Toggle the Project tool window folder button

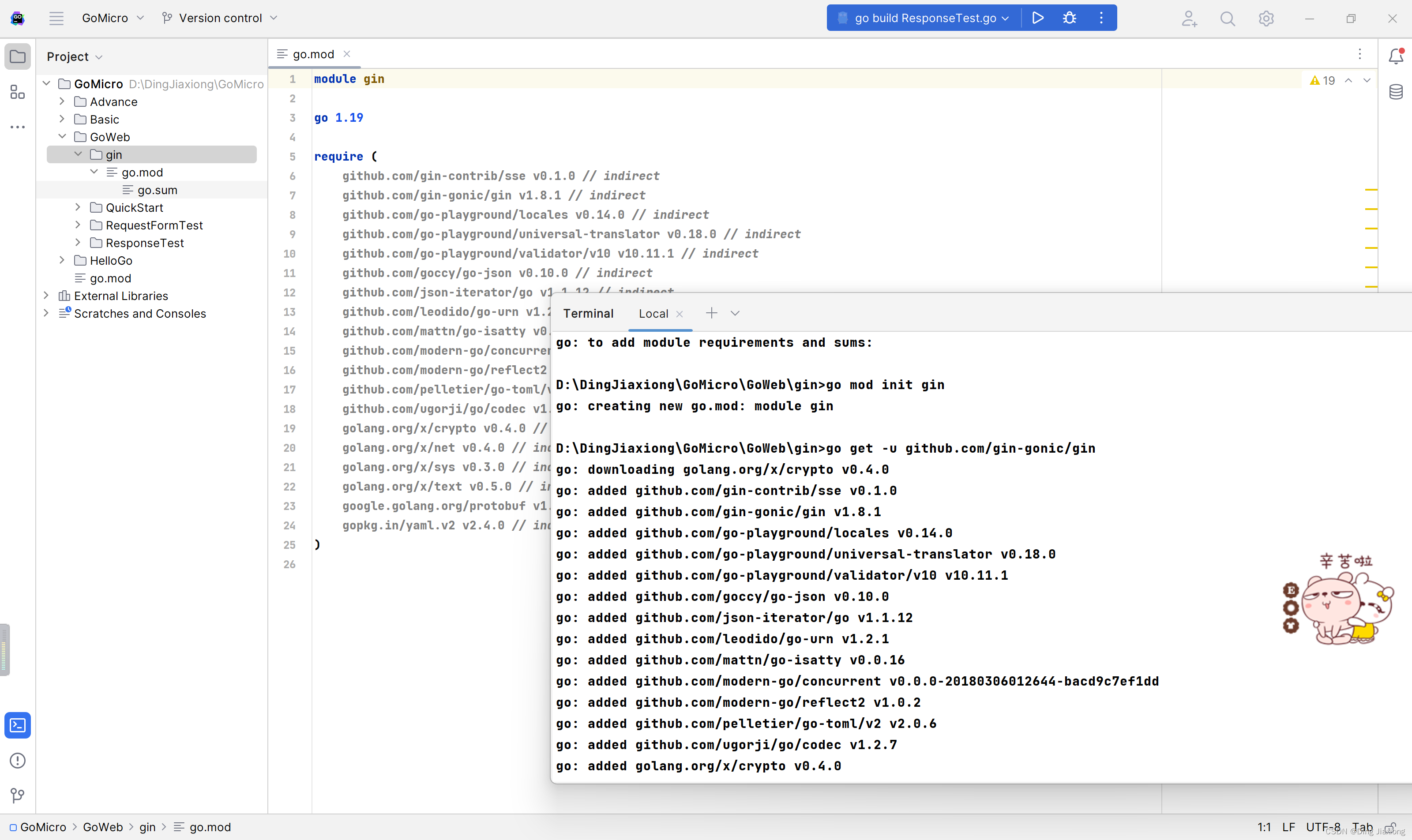(x=18, y=56)
